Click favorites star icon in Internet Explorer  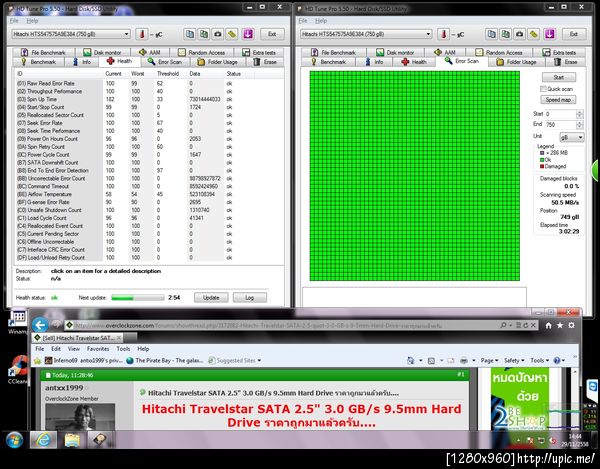pyautogui.click(x=560, y=325)
